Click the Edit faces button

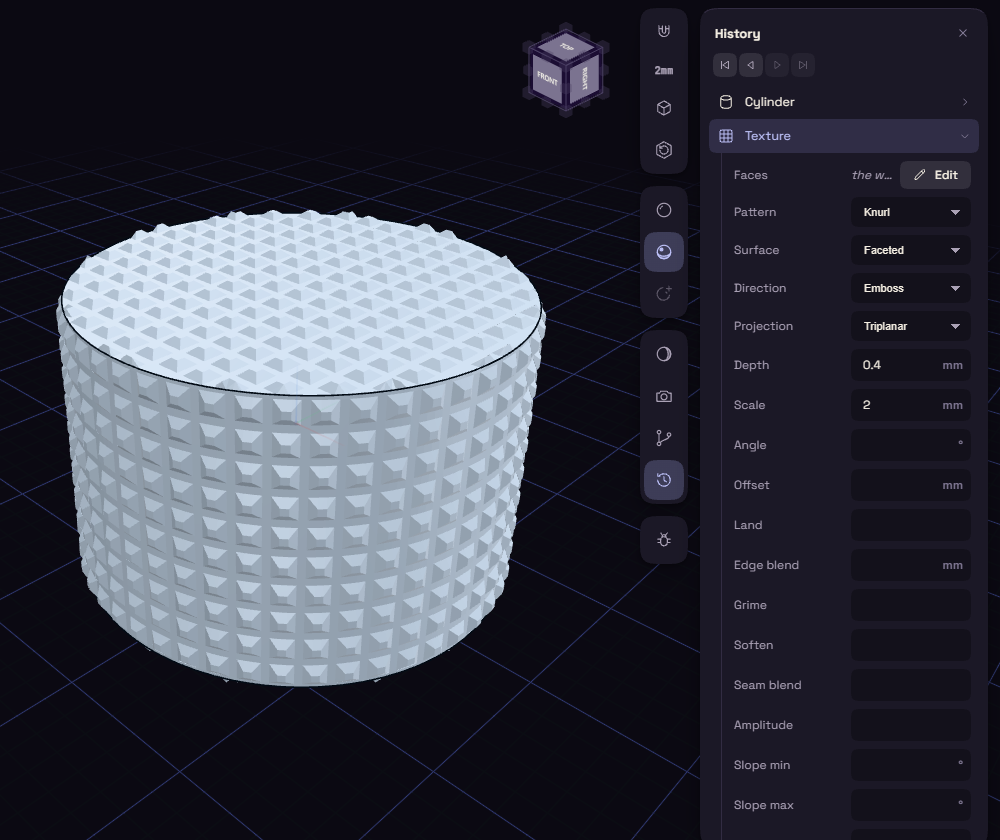pyautogui.click(x=935, y=175)
